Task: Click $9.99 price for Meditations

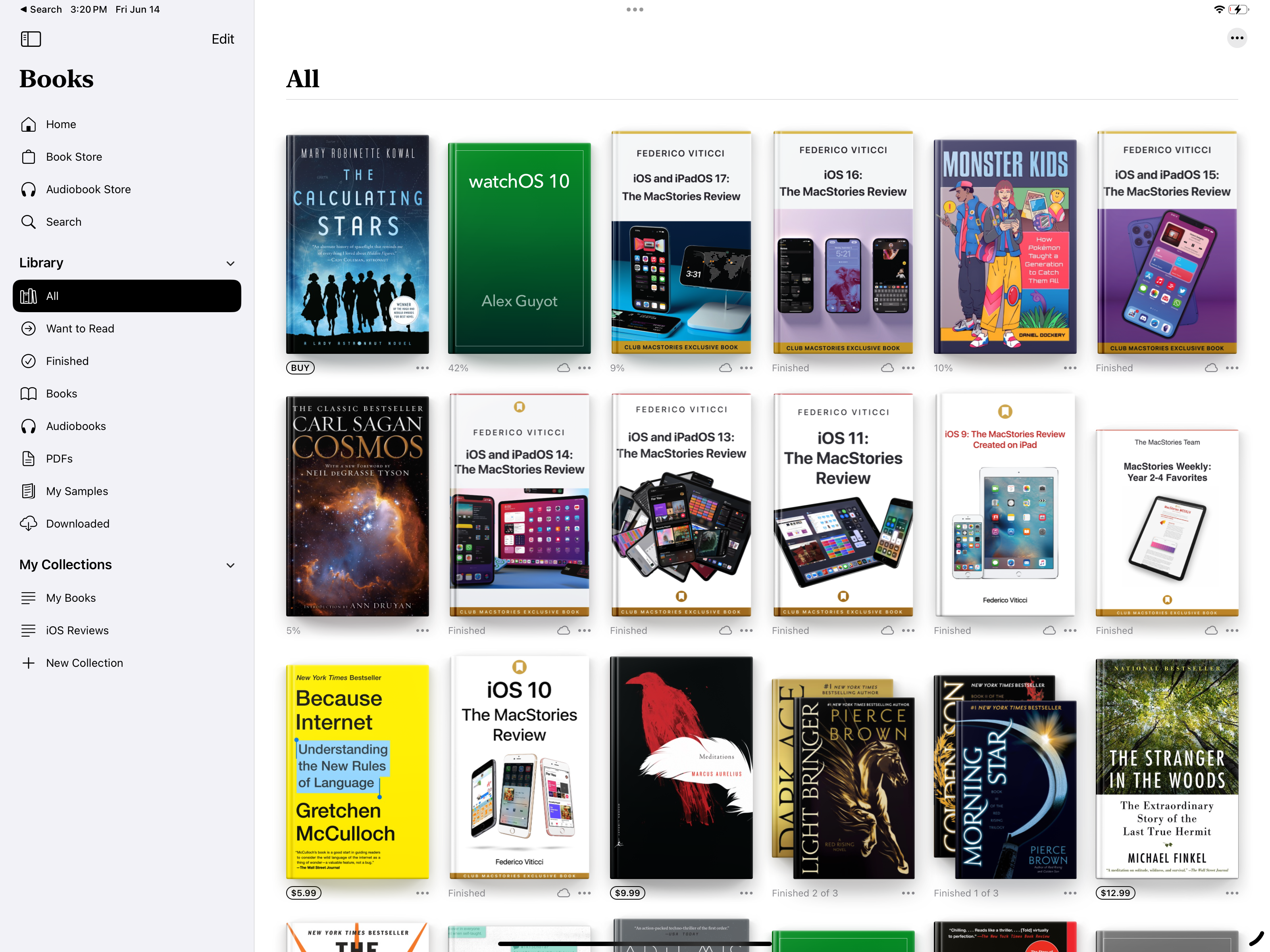Action: [627, 893]
